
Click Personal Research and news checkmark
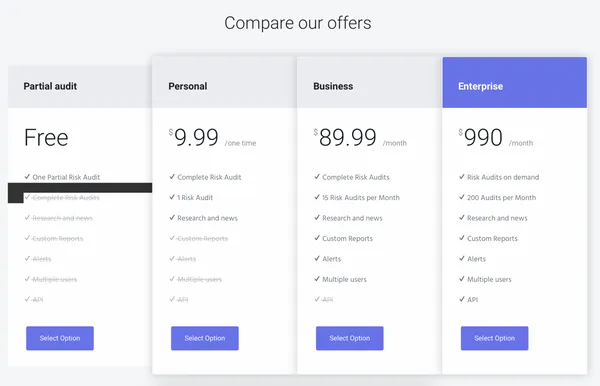tap(172, 218)
